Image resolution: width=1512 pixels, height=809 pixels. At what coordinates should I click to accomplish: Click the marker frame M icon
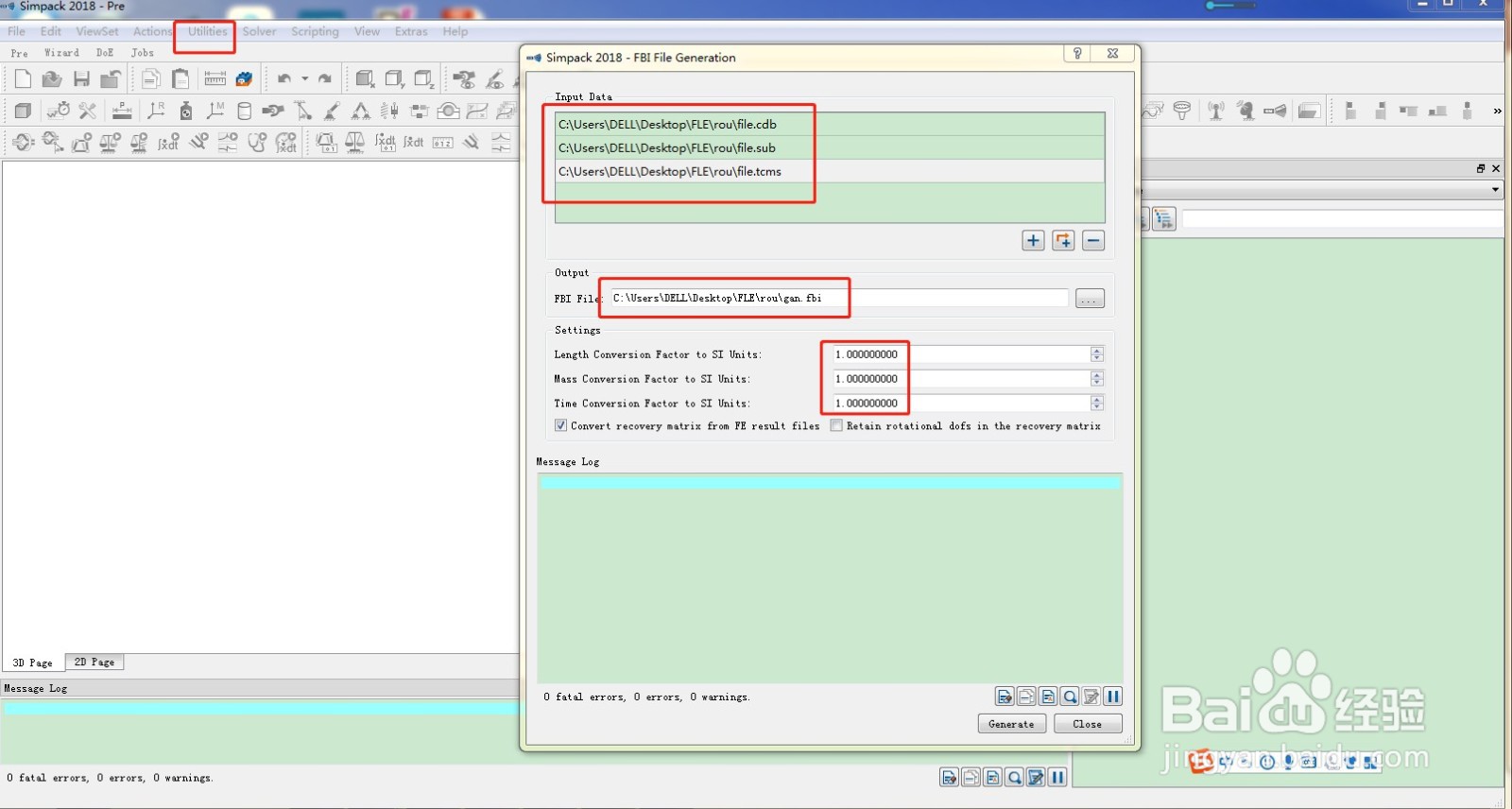215,111
